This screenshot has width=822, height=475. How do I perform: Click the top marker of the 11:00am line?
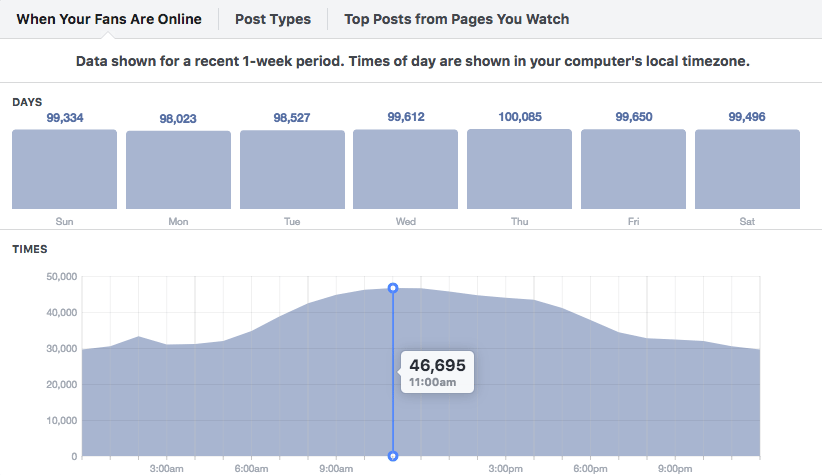pos(393,288)
